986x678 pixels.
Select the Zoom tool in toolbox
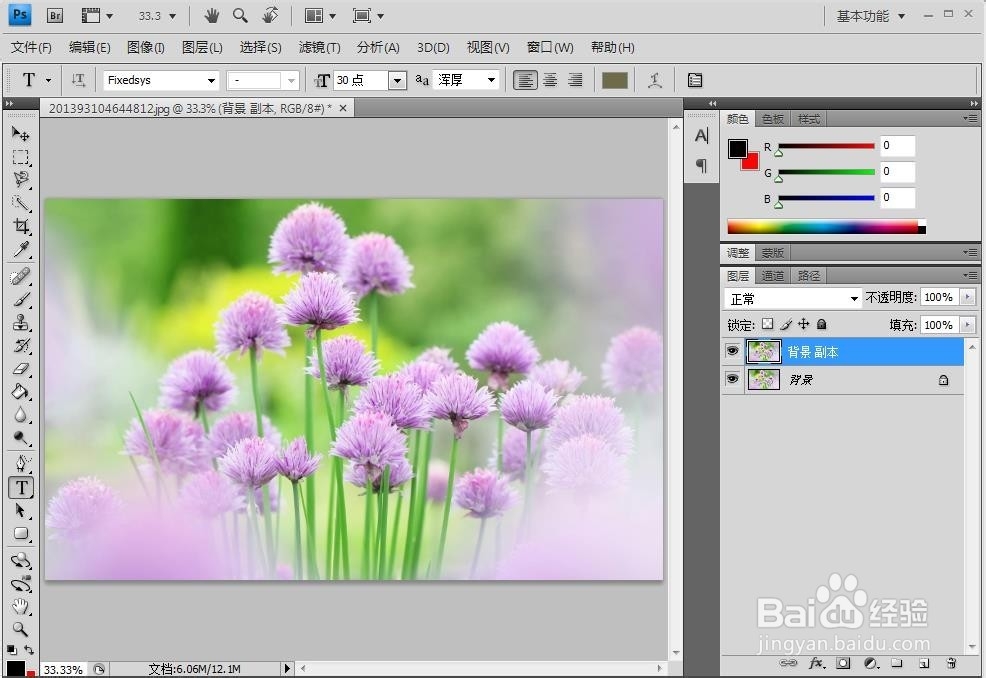[x=21, y=629]
